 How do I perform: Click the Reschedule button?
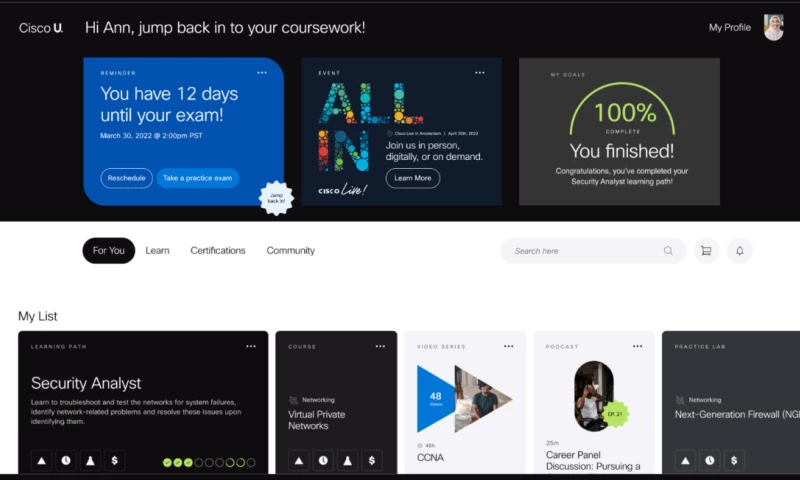click(x=127, y=178)
